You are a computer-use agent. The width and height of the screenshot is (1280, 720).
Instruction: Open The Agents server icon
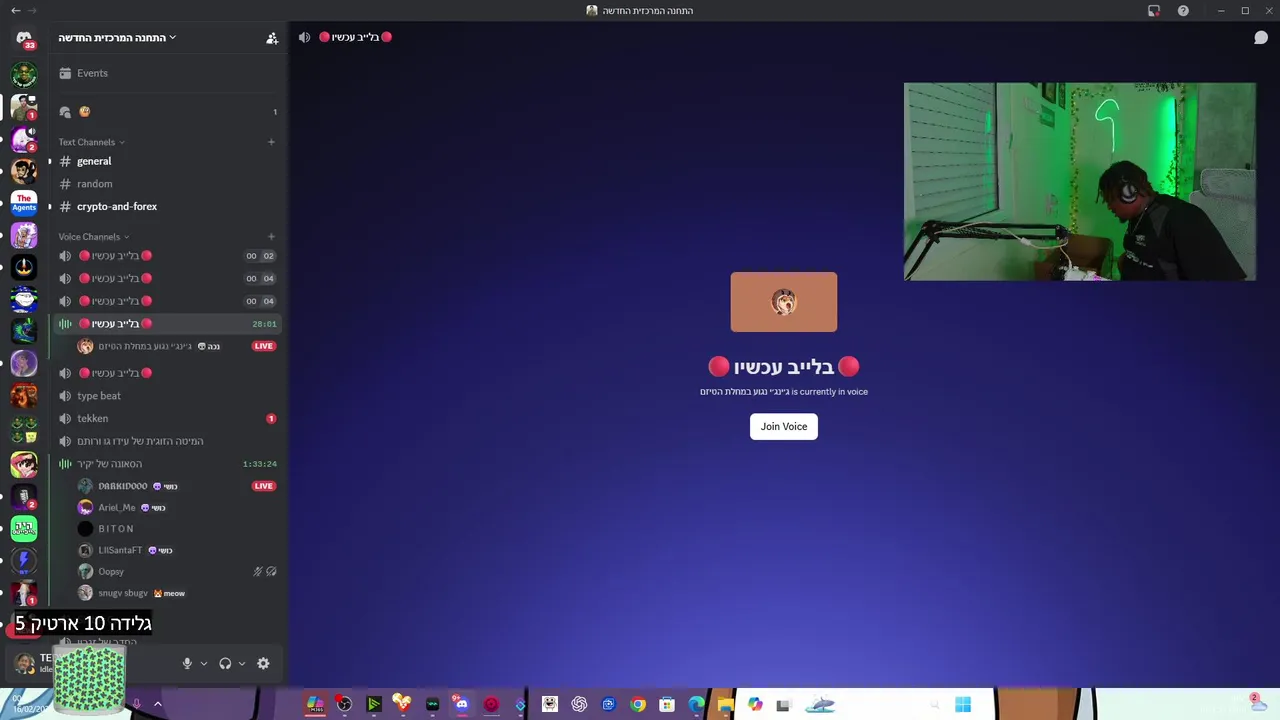click(x=24, y=203)
